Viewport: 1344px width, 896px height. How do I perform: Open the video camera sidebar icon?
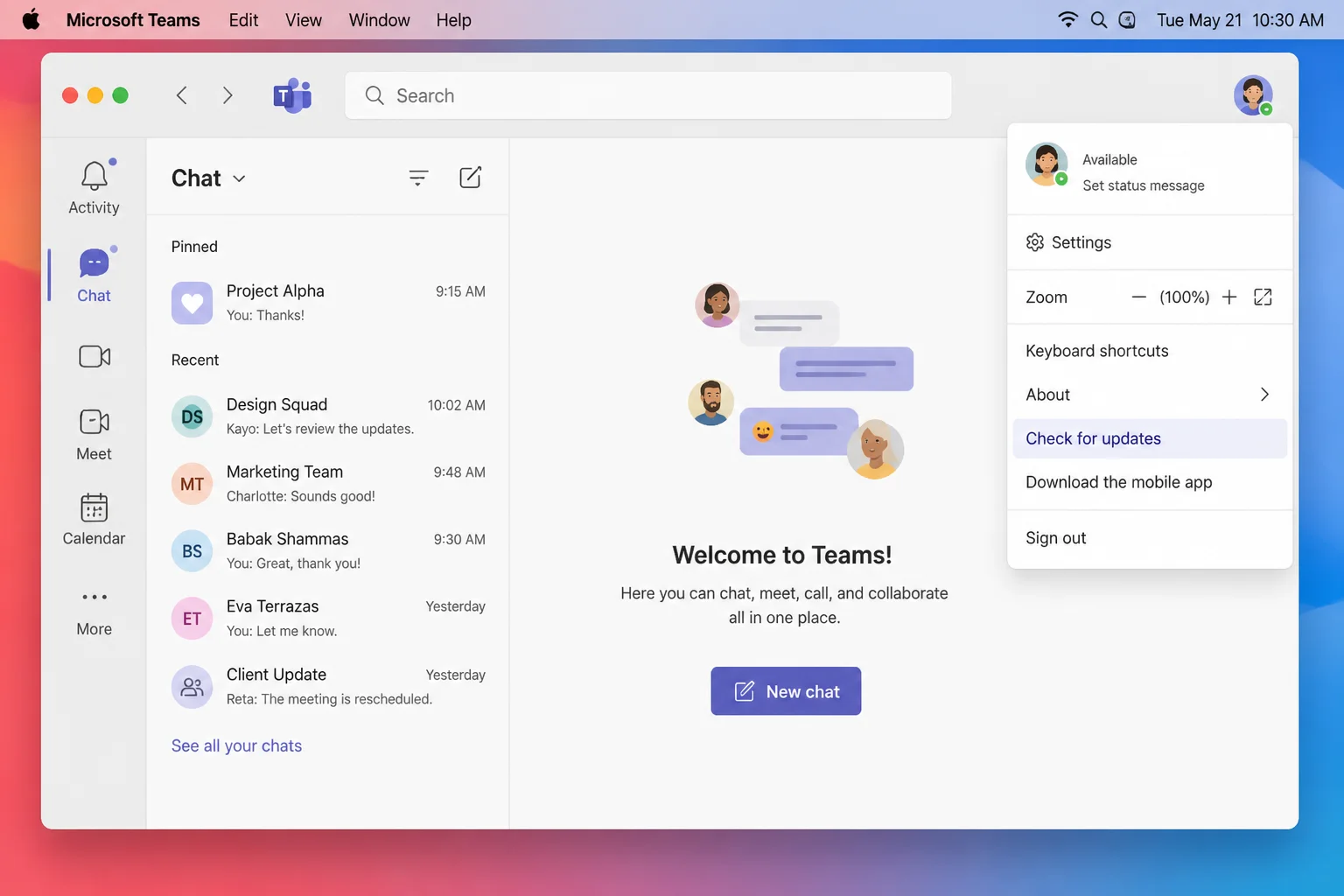(x=94, y=356)
